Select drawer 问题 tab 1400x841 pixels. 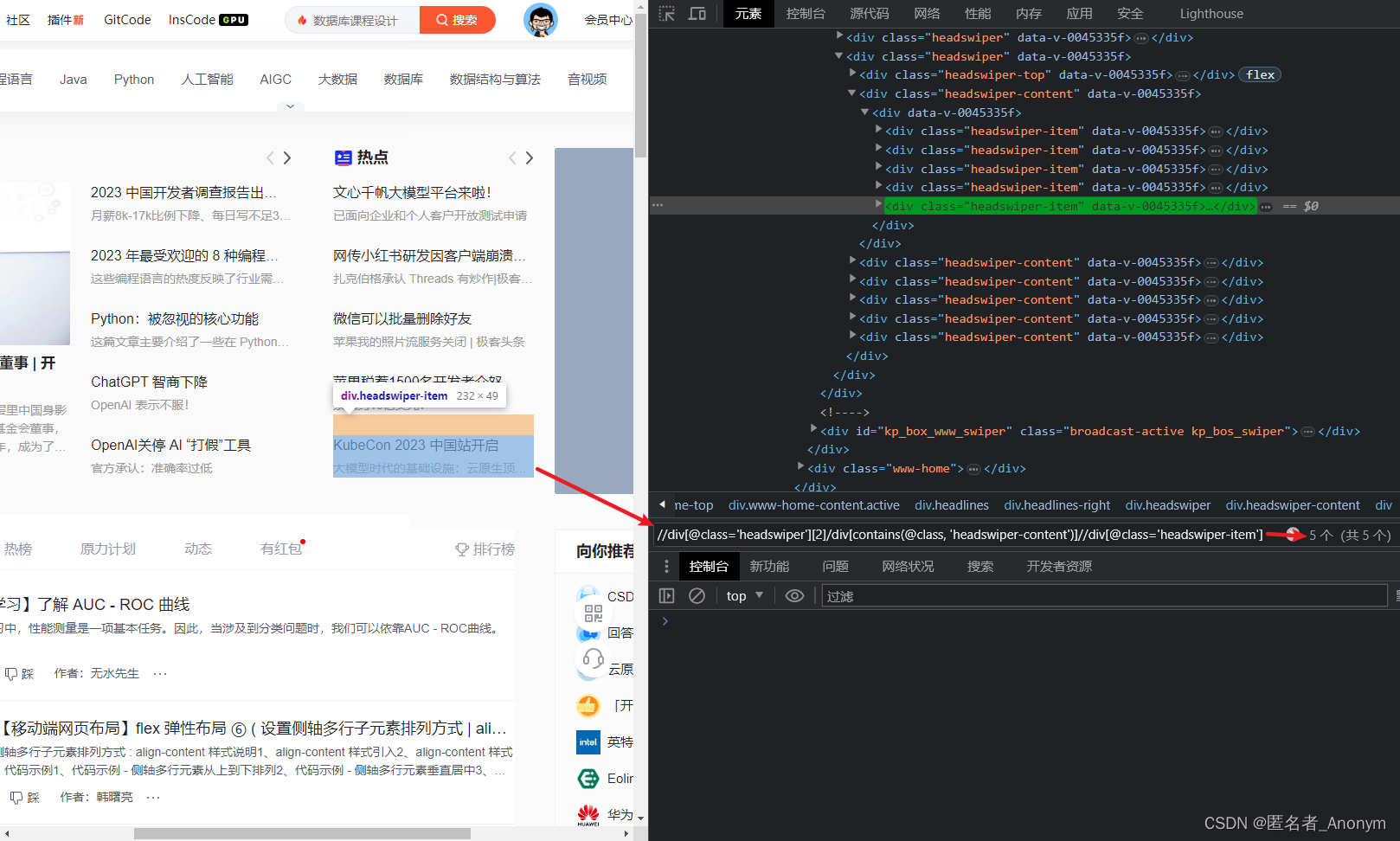coord(835,567)
